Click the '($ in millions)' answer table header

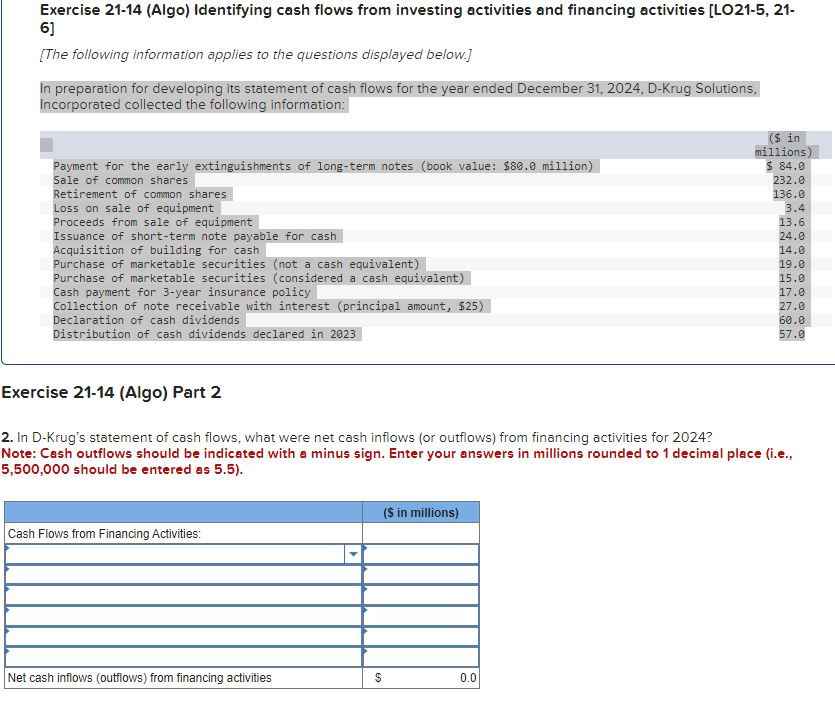421,512
